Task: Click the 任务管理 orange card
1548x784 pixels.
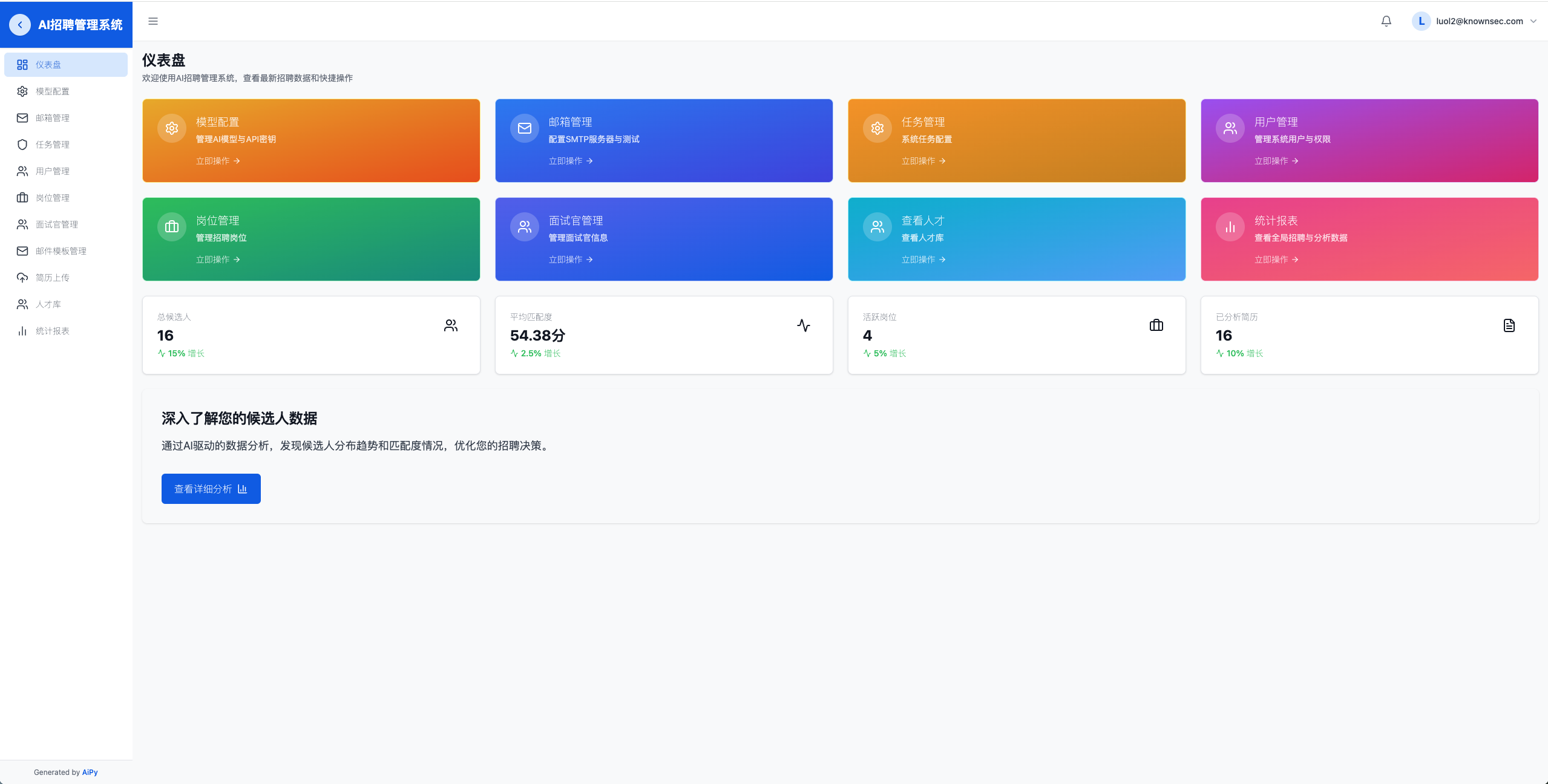Action: [1016, 140]
